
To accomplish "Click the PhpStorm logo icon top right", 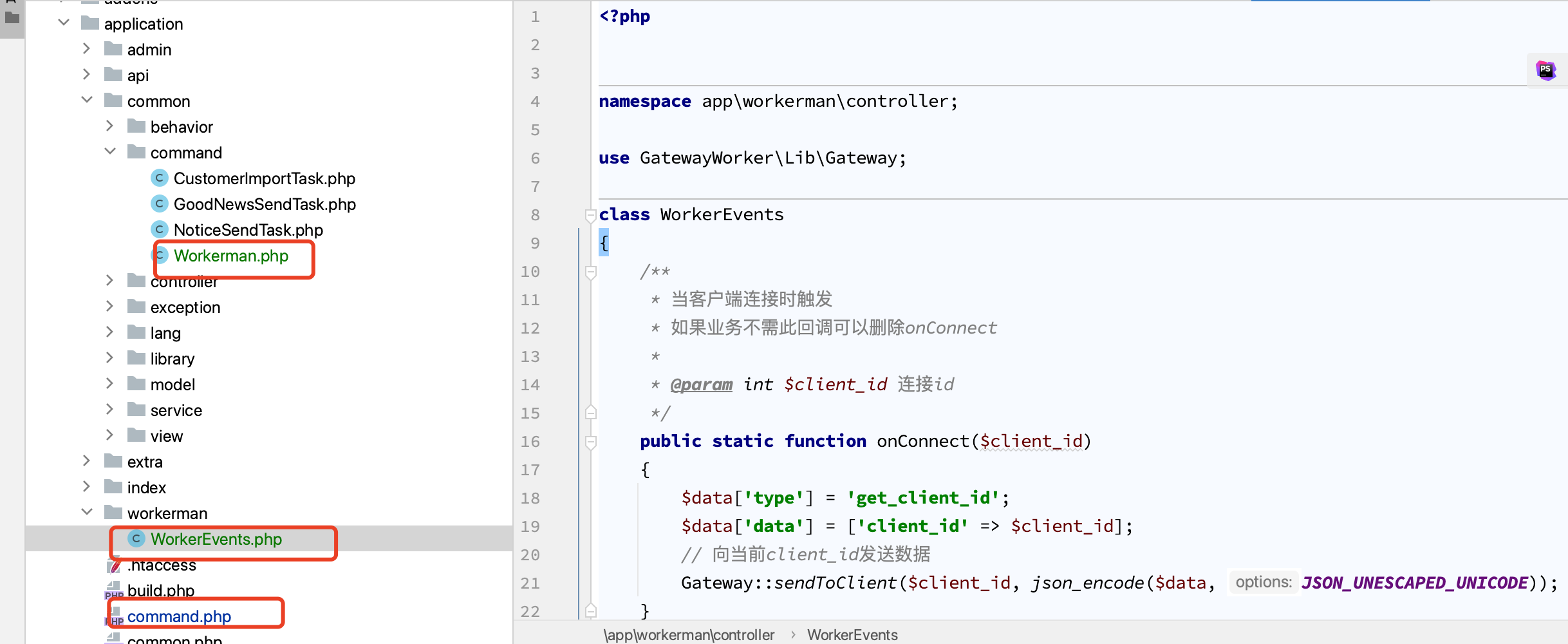I will (x=1547, y=70).
